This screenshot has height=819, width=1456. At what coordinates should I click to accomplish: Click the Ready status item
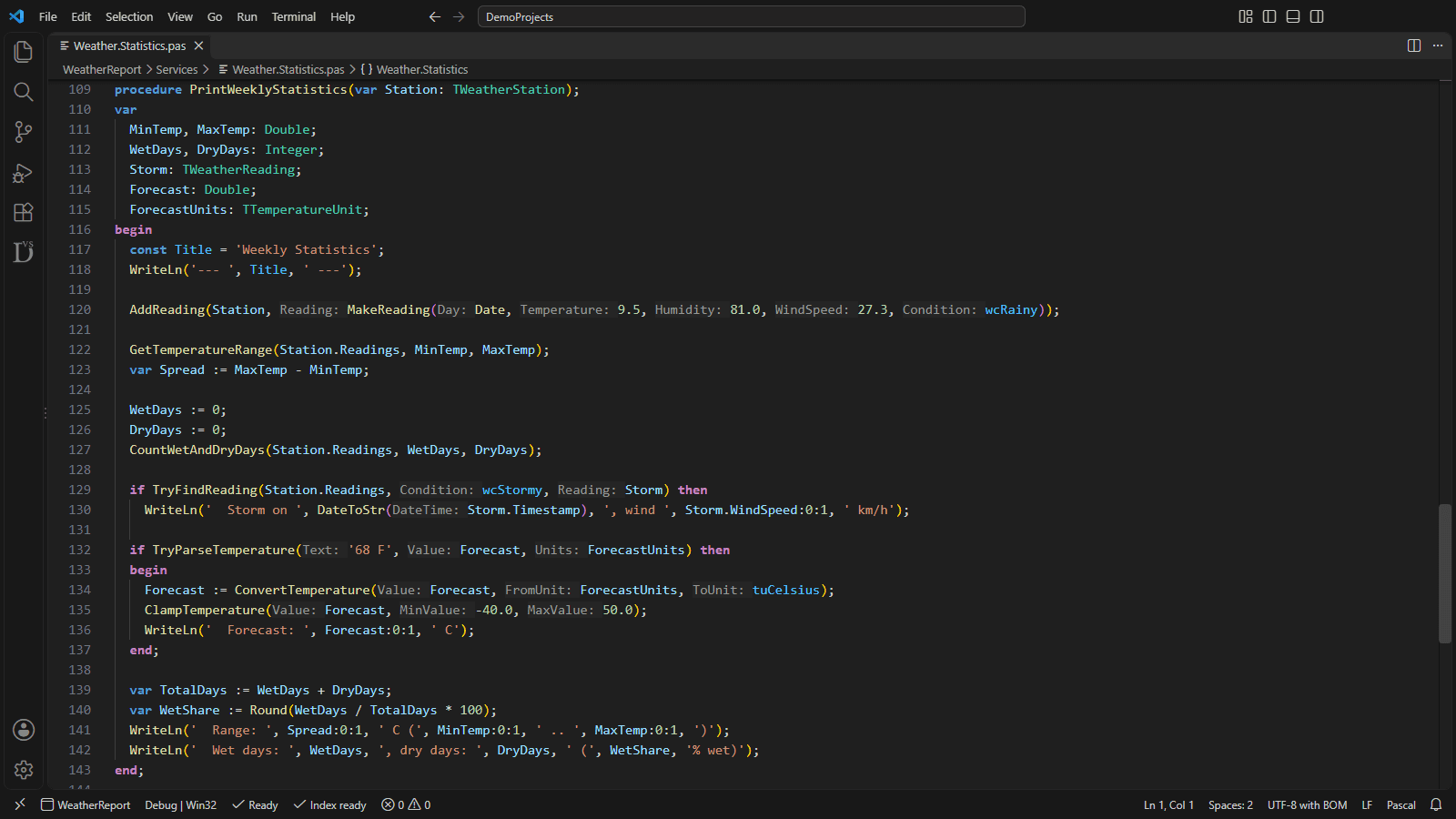click(255, 804)
